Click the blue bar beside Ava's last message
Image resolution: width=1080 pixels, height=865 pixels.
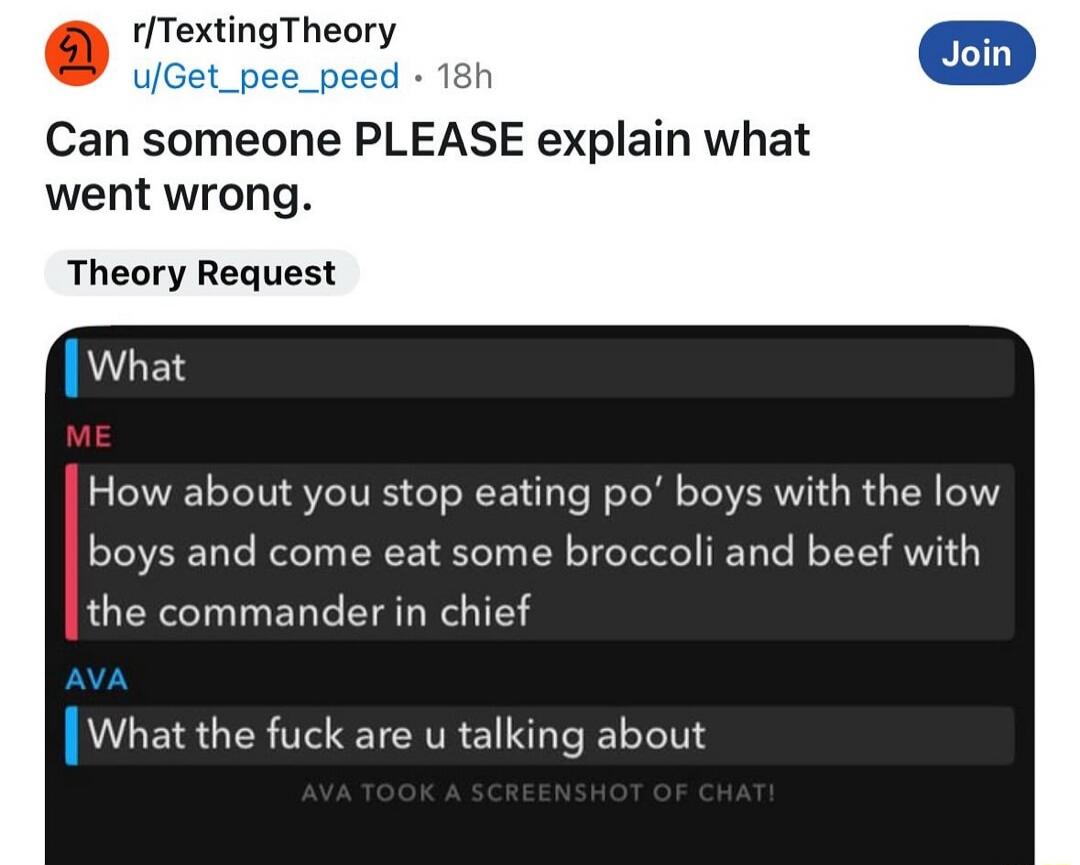pyautogui.click(x=72, y=735)
